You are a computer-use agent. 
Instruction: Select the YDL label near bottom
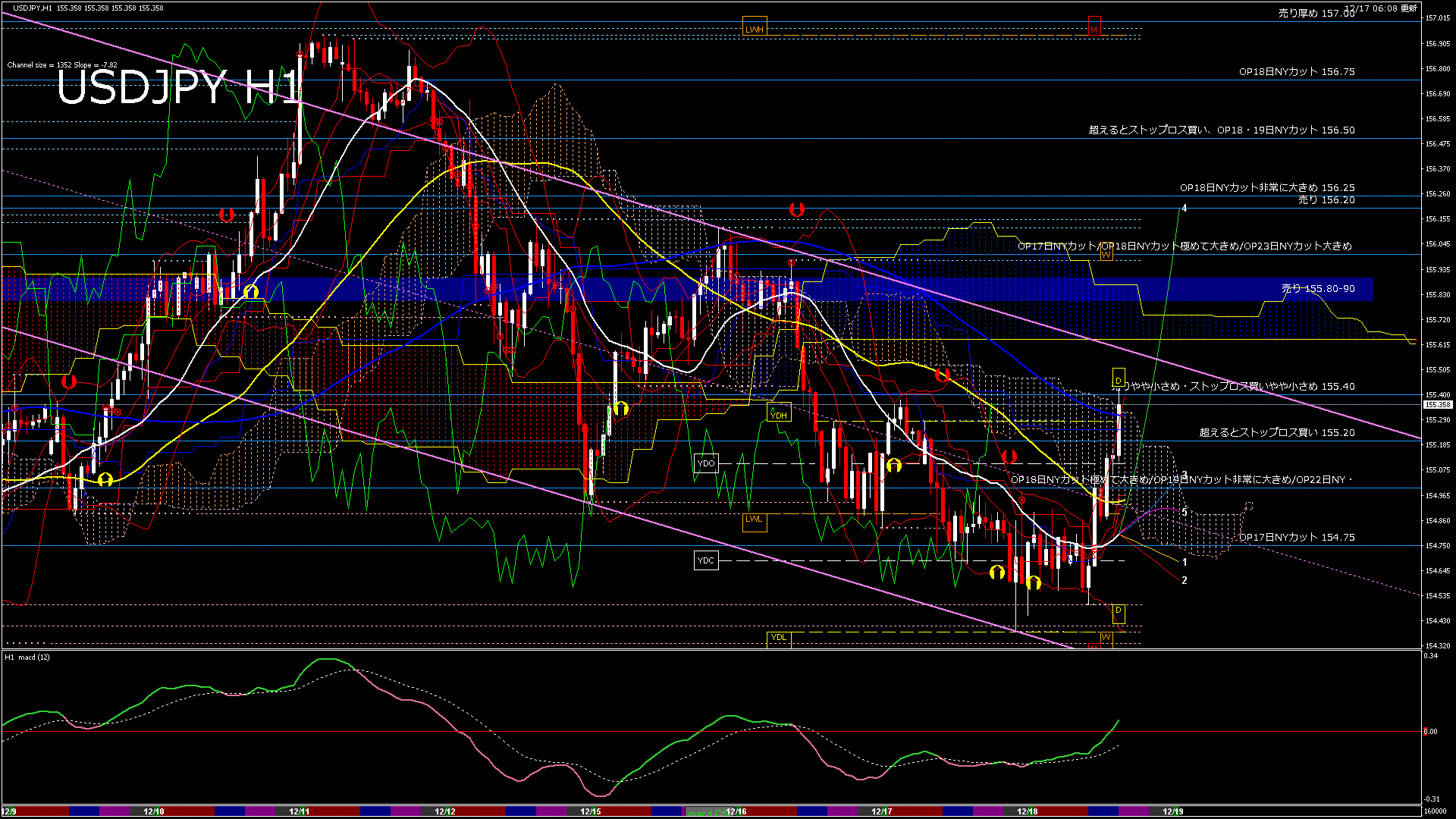779,637
